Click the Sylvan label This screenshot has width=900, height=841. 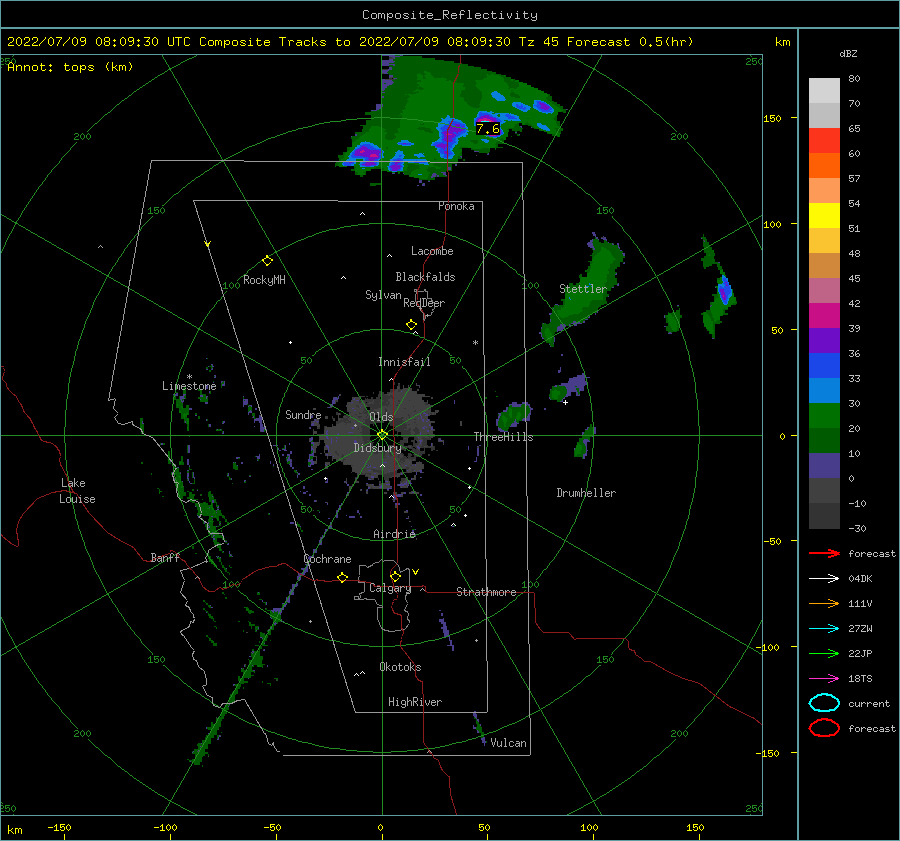point(383,295)
